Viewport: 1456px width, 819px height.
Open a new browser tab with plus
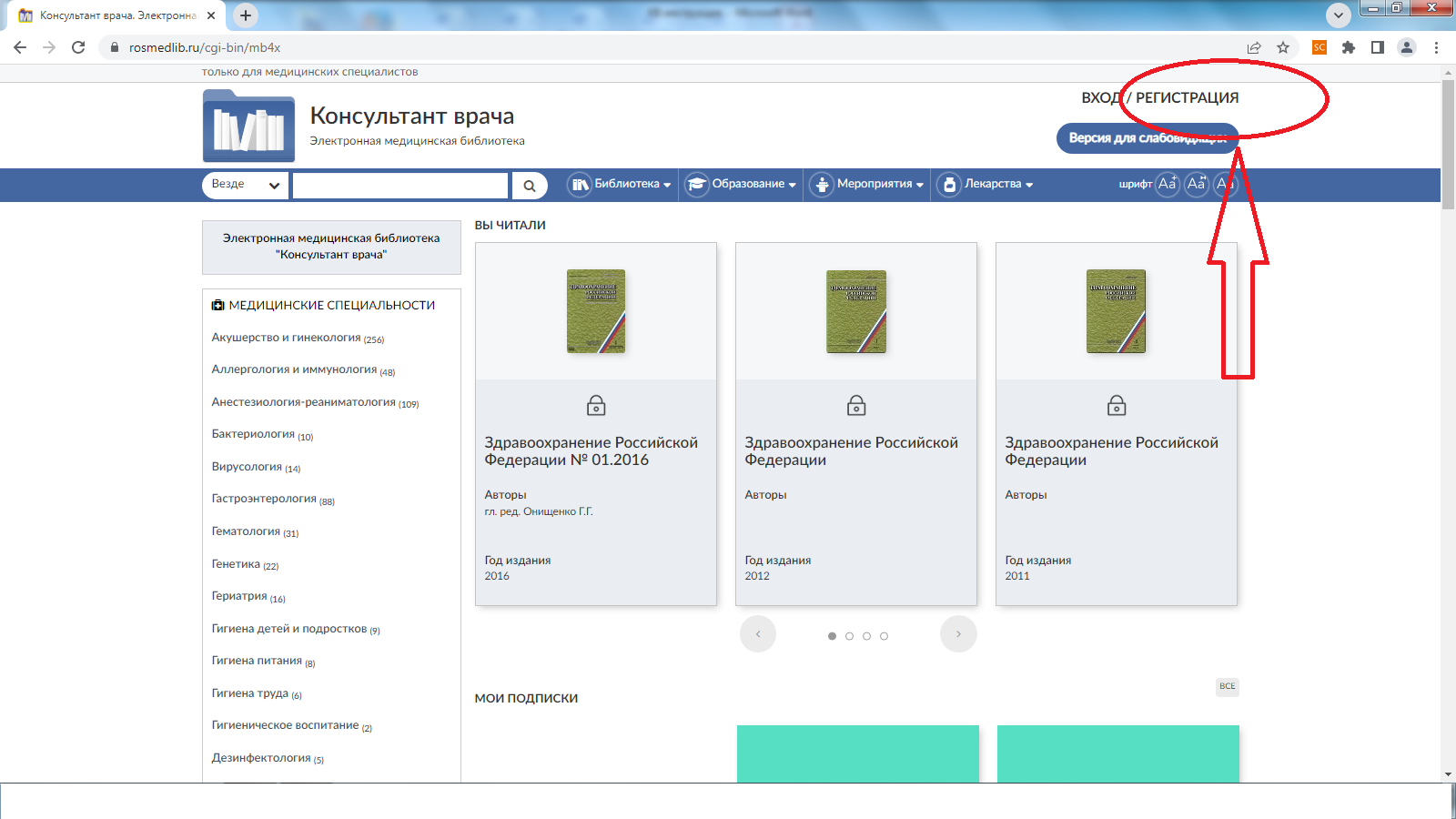246,15
